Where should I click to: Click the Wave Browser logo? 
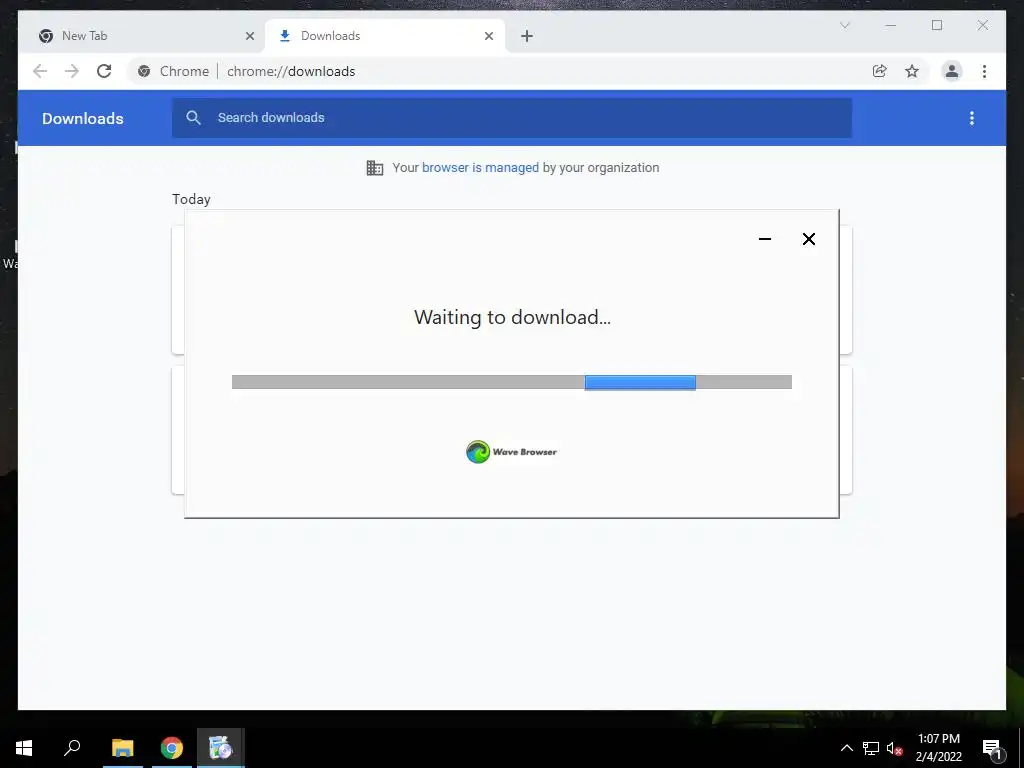[512, 452]
